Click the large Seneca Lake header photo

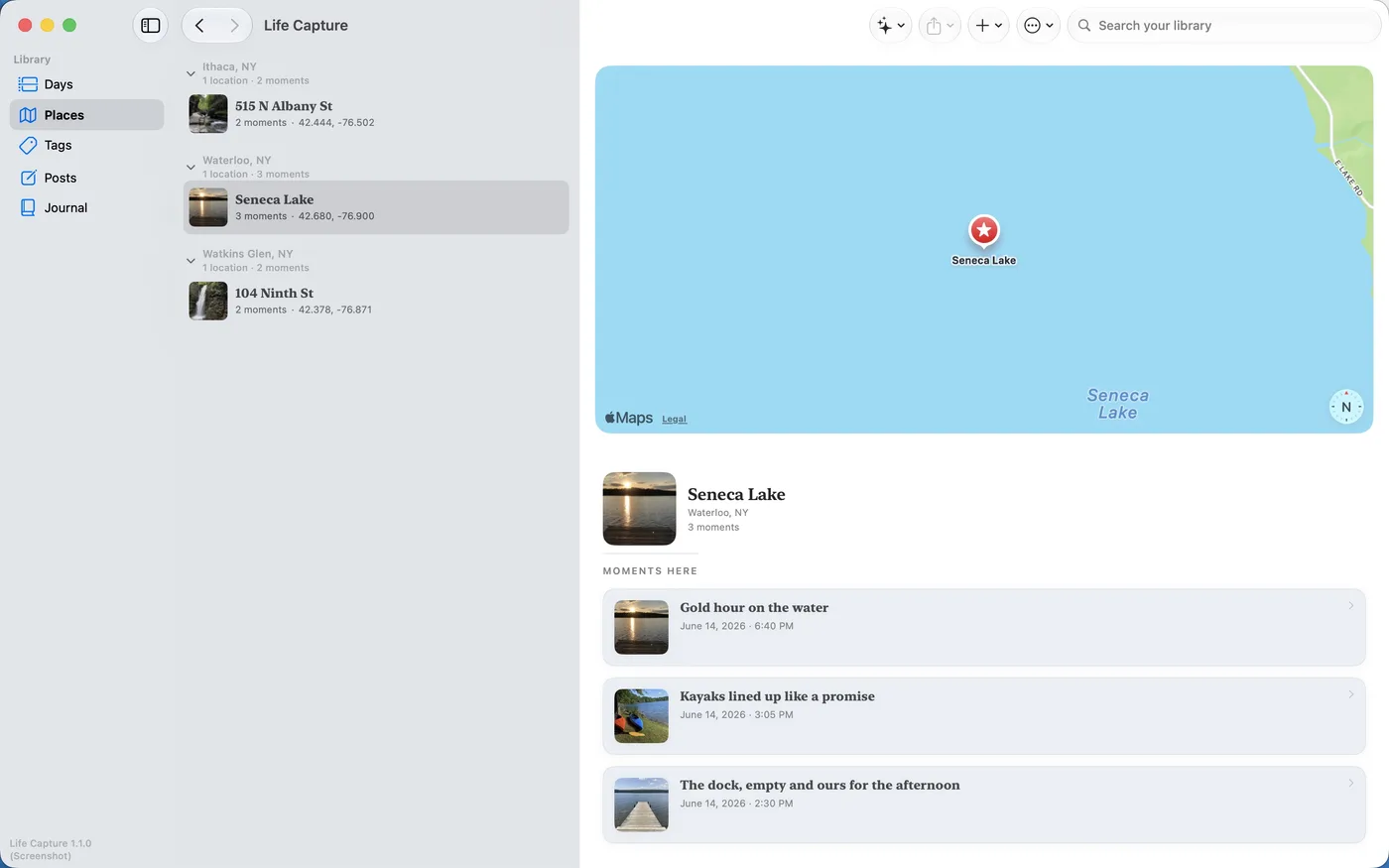(x=640, y=509)
